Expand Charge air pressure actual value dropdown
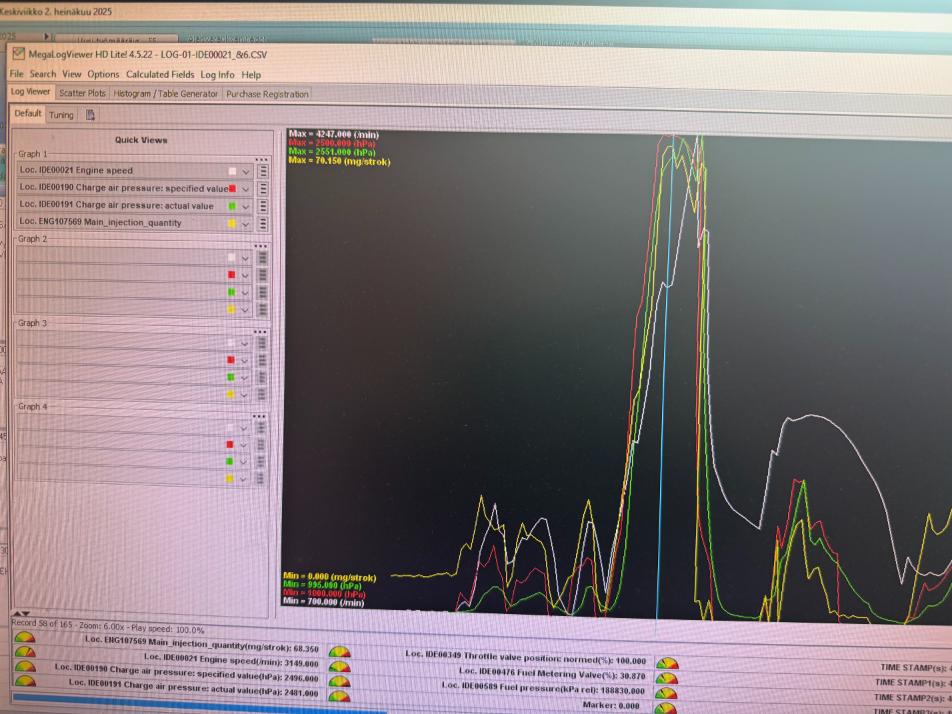 [246, 206]
